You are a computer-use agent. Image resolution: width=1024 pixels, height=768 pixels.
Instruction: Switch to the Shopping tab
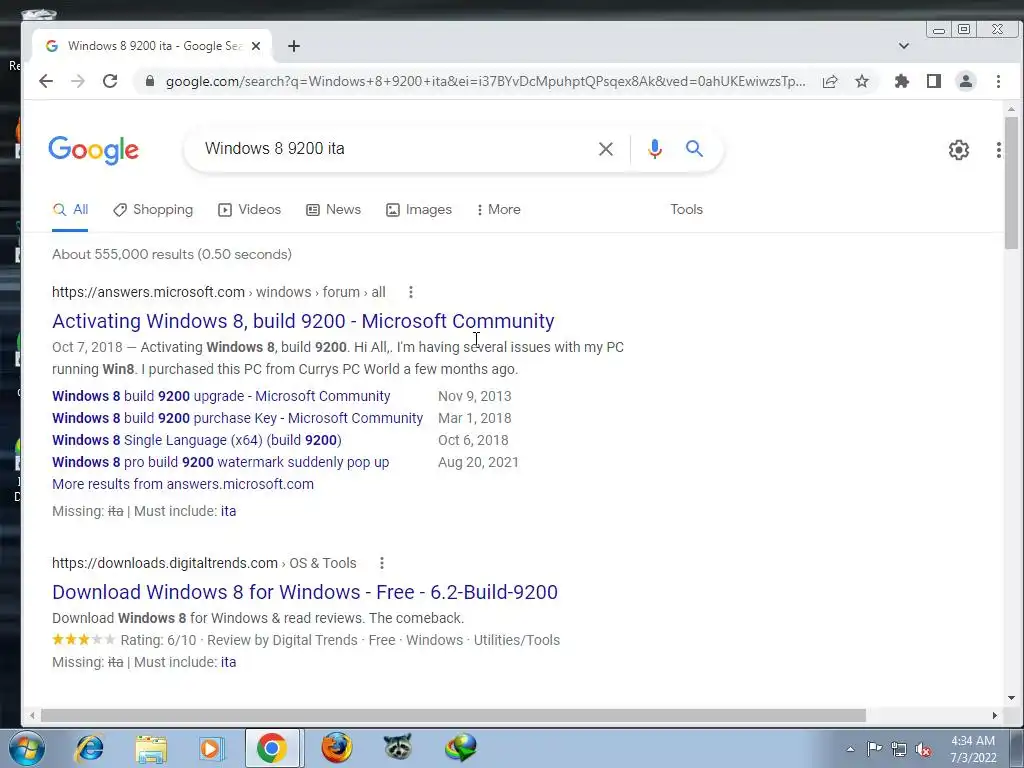click(x=153, y=210)
